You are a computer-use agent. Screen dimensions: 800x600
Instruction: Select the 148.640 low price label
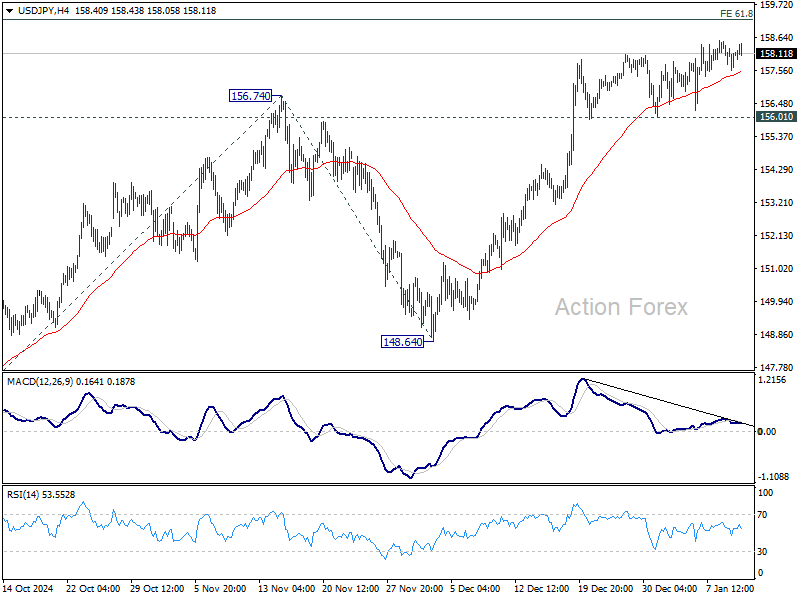[x=402, y=342]
